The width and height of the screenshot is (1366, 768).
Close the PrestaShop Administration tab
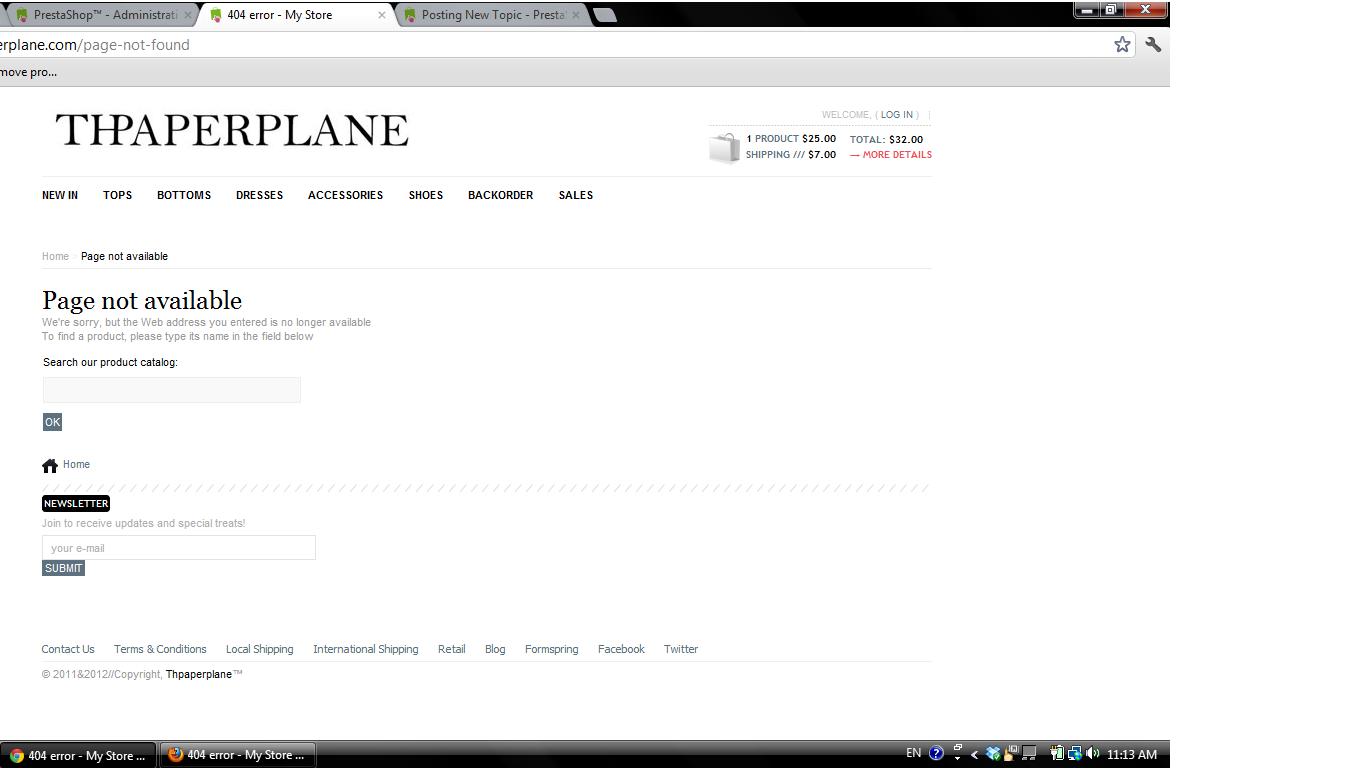[x=187, y=15]
